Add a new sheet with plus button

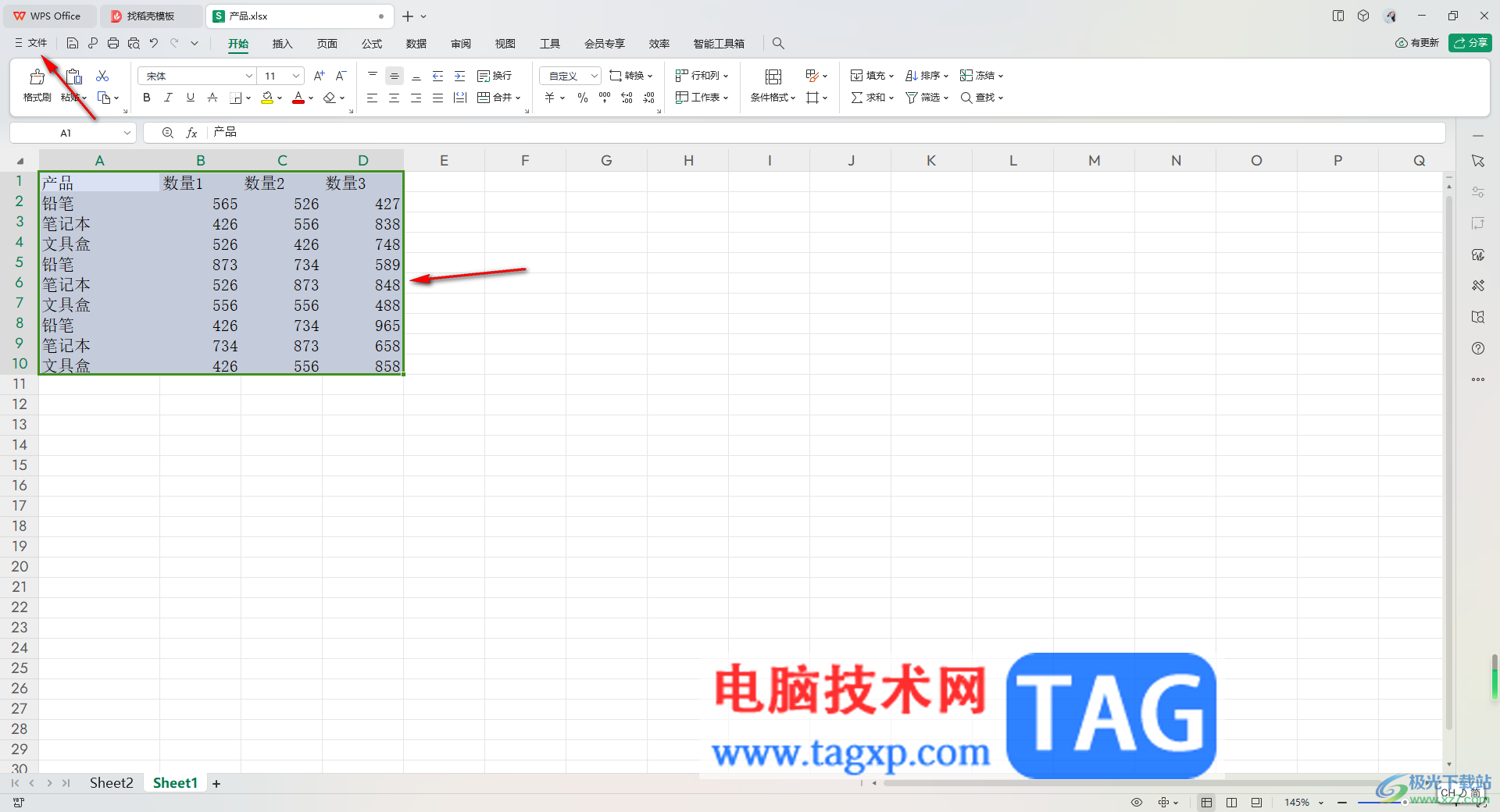(216, 784)
